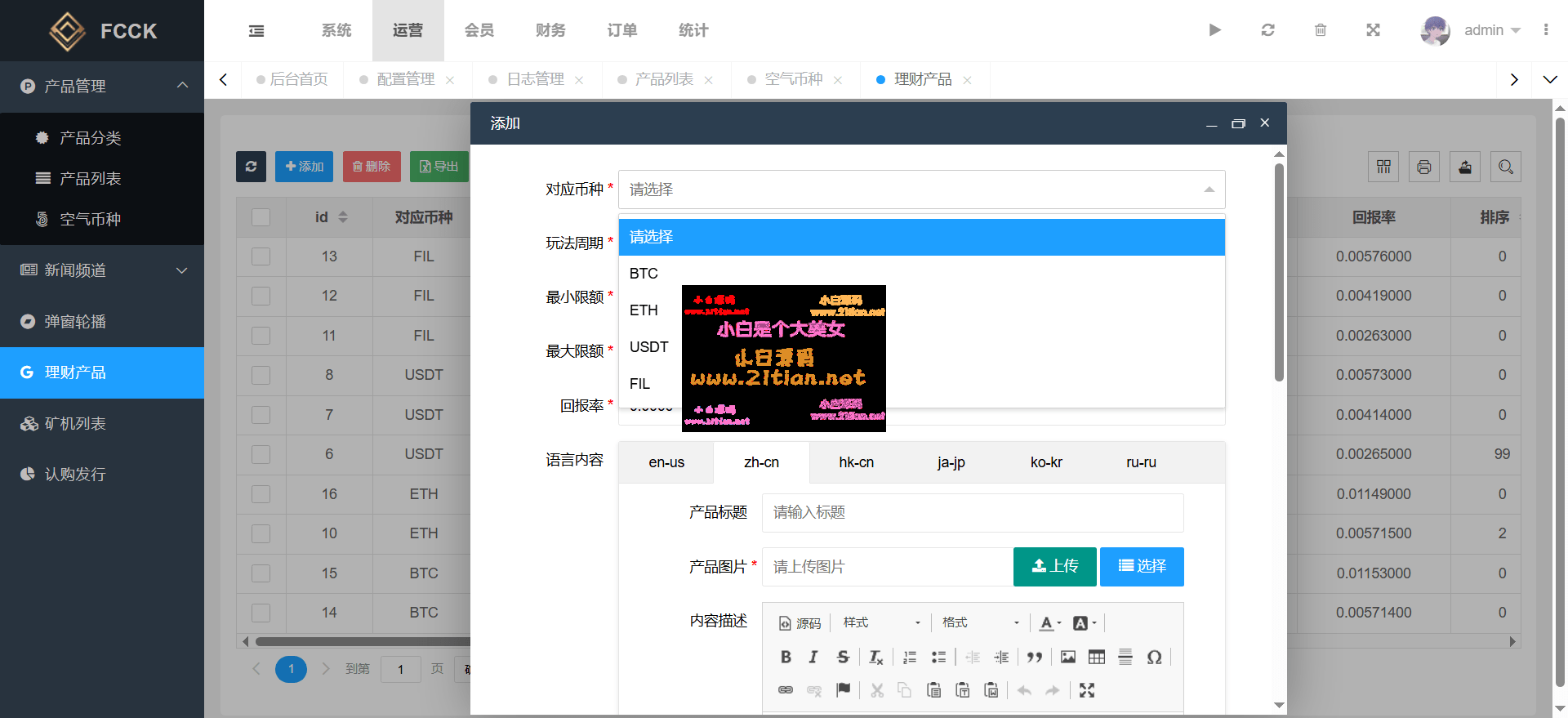
Task: Click the green 上传 upload button
Action: 1054,566
